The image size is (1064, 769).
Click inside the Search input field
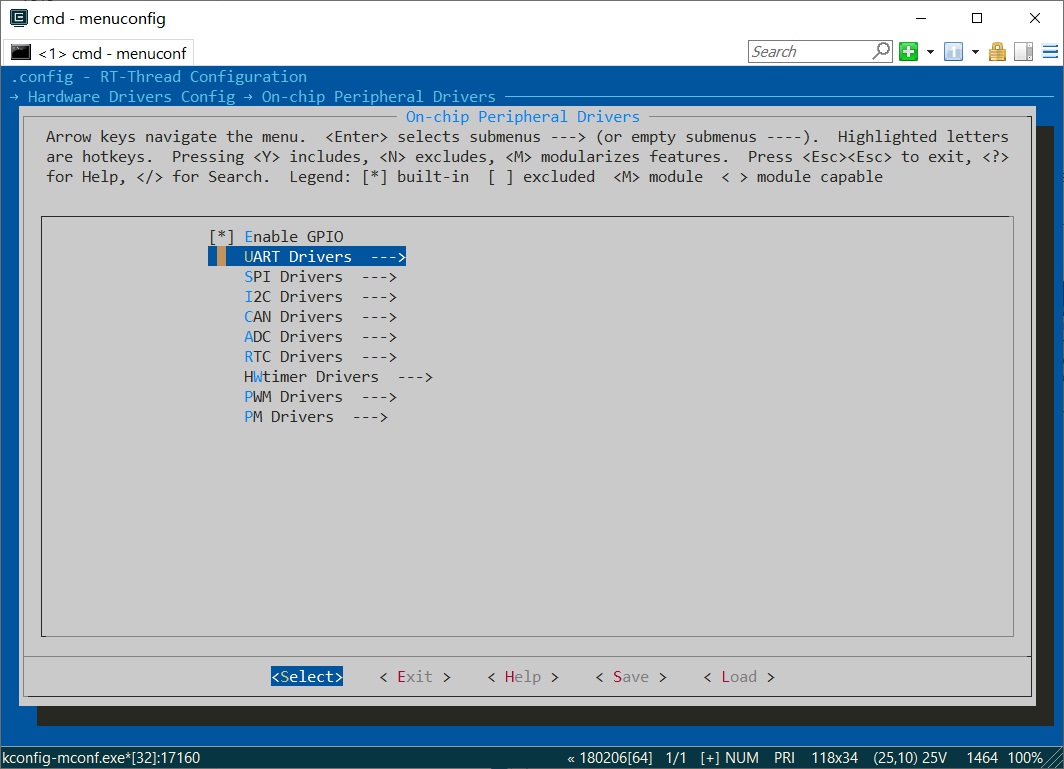[x=810, y=52]
